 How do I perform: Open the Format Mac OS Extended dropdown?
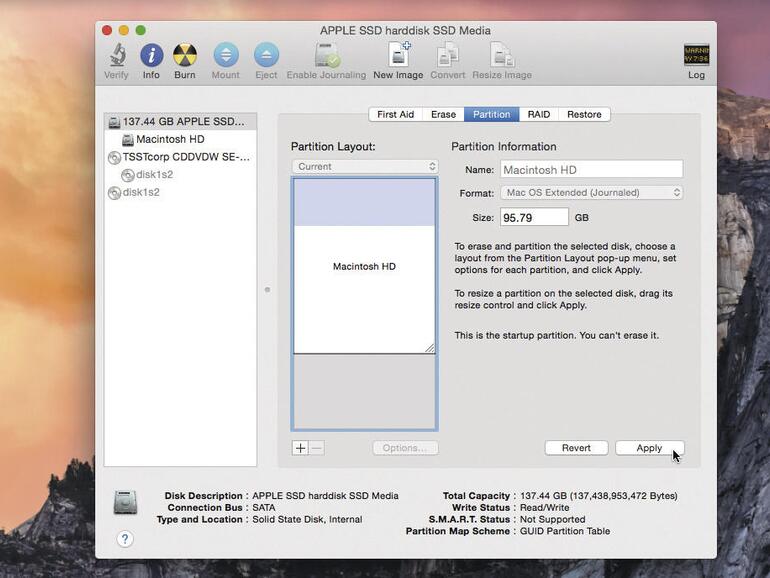point(591,192)
